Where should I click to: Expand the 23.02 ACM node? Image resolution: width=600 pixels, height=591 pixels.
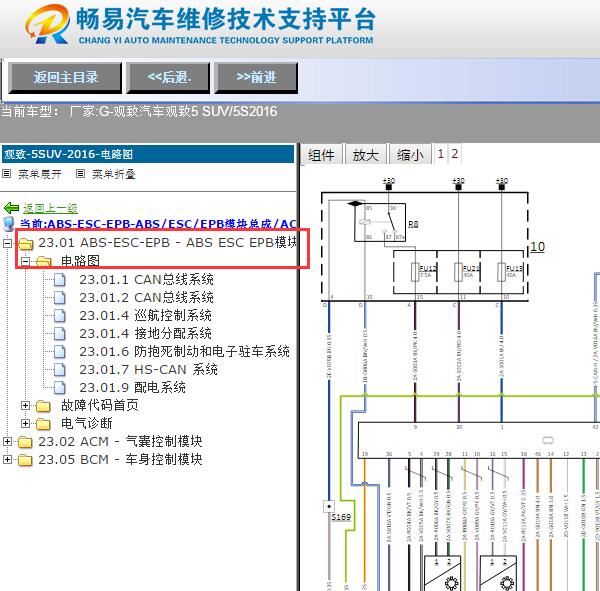7,441
